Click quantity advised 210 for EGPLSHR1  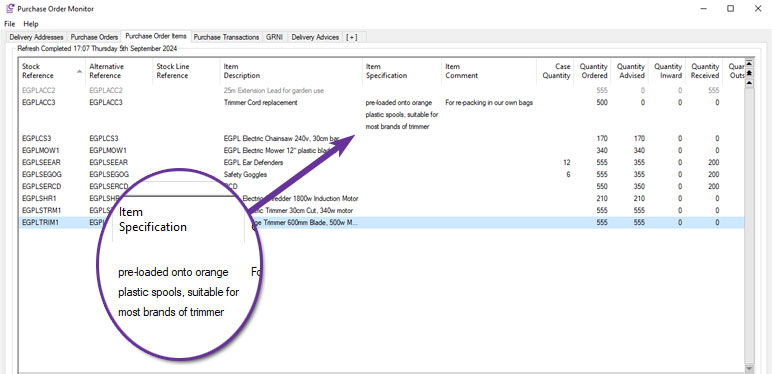pos(639,198)
